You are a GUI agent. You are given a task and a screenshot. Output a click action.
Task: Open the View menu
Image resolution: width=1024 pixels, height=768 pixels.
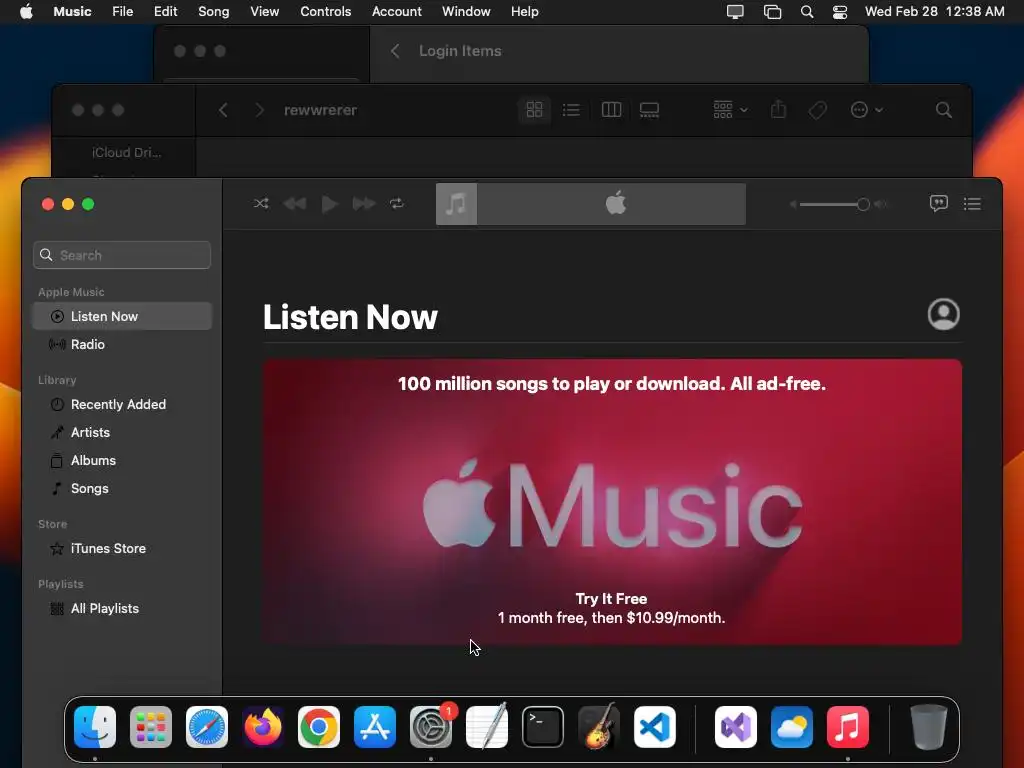coord(264,12)
